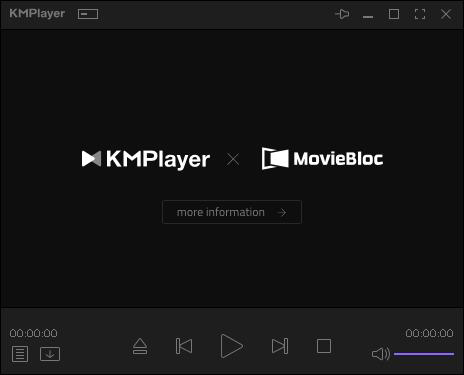This screenshot has width=464, height=375.
Task: Open the KMPlayer title menu
Action: (37, 14)
